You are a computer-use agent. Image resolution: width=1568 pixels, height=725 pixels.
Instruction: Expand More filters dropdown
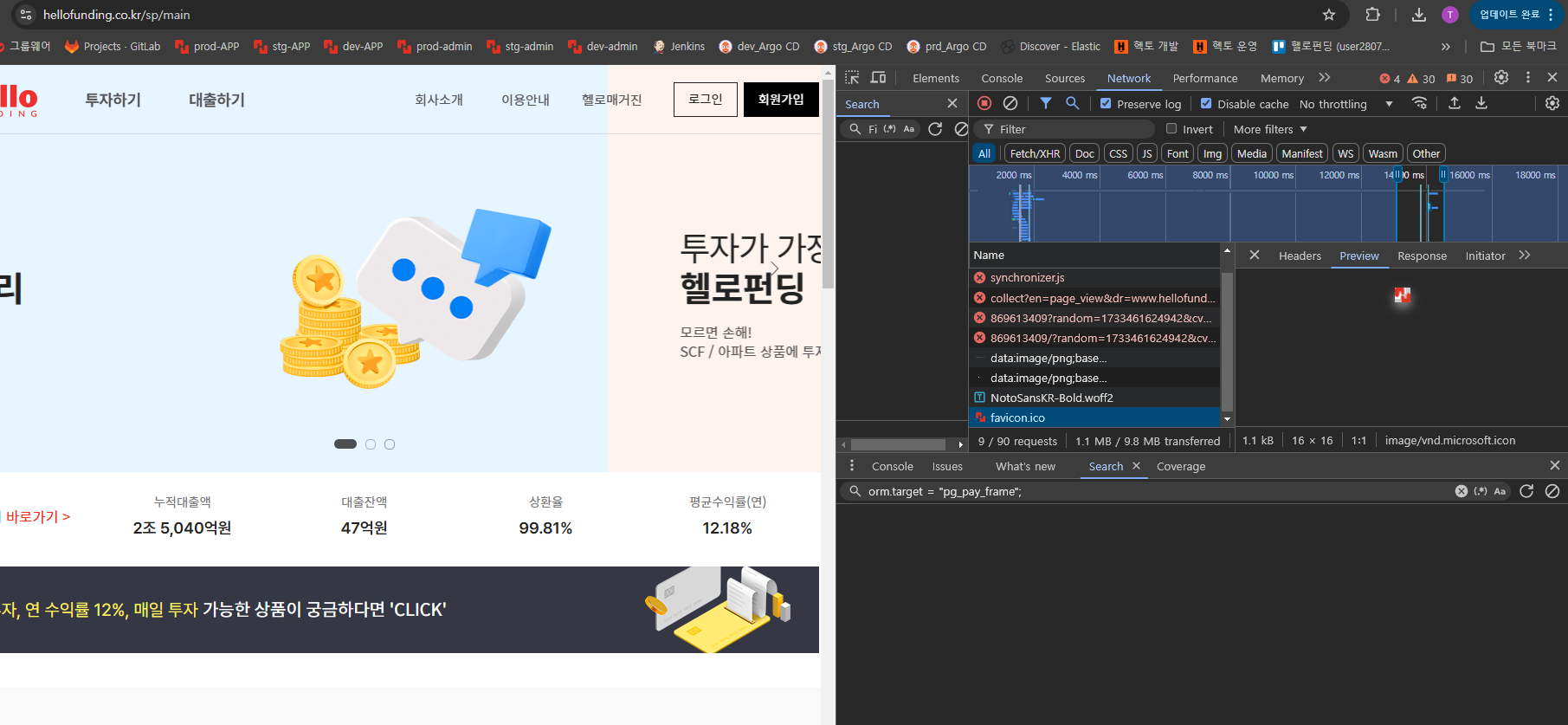click(x=1270, y=129)
